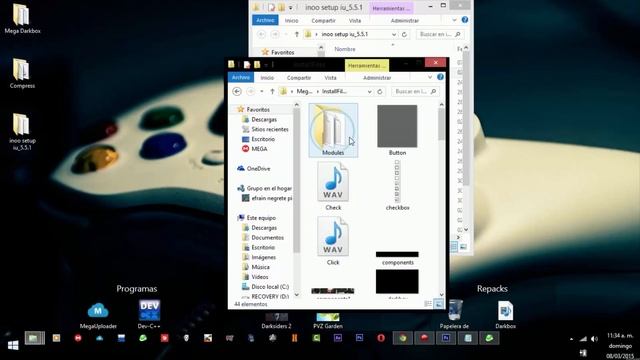Select the Button image file
The height and width of the screenshot is (360, 640).
(x=397, y=130)
